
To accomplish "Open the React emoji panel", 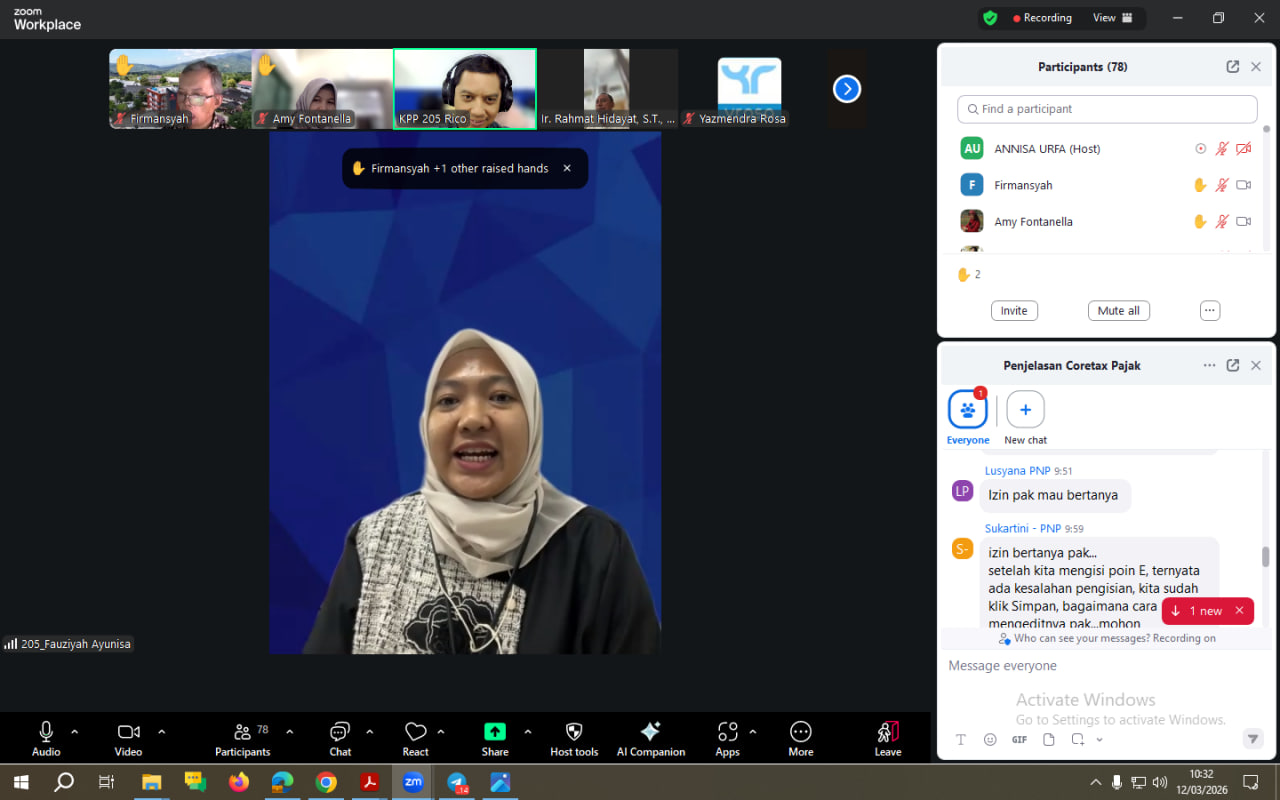I will pyautogui.click(x=415, y=738).
